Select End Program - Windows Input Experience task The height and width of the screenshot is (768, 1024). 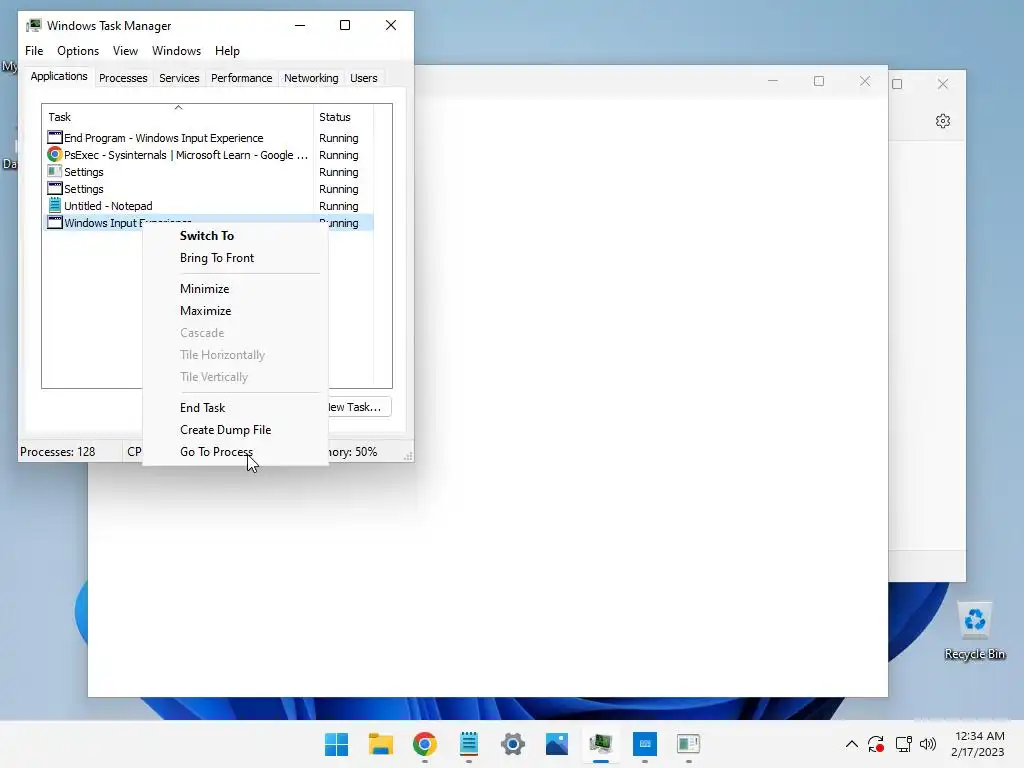click(x=208, y=138)
